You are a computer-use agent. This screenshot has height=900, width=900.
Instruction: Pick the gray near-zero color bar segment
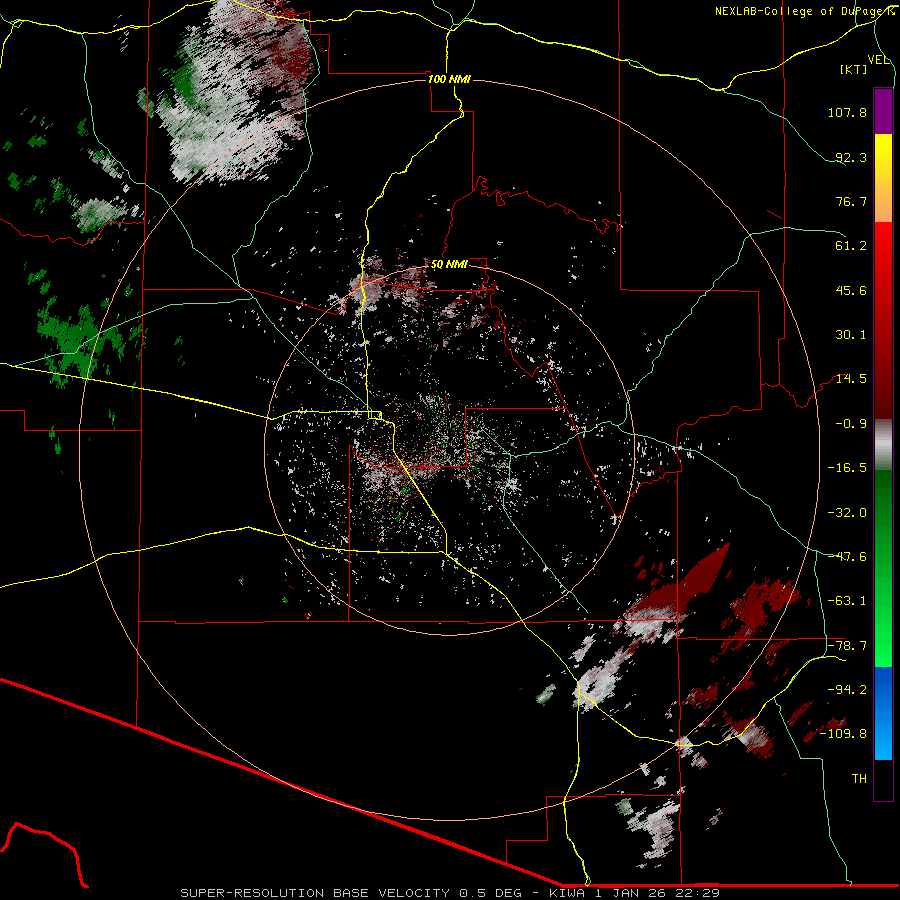pos(883,444)
